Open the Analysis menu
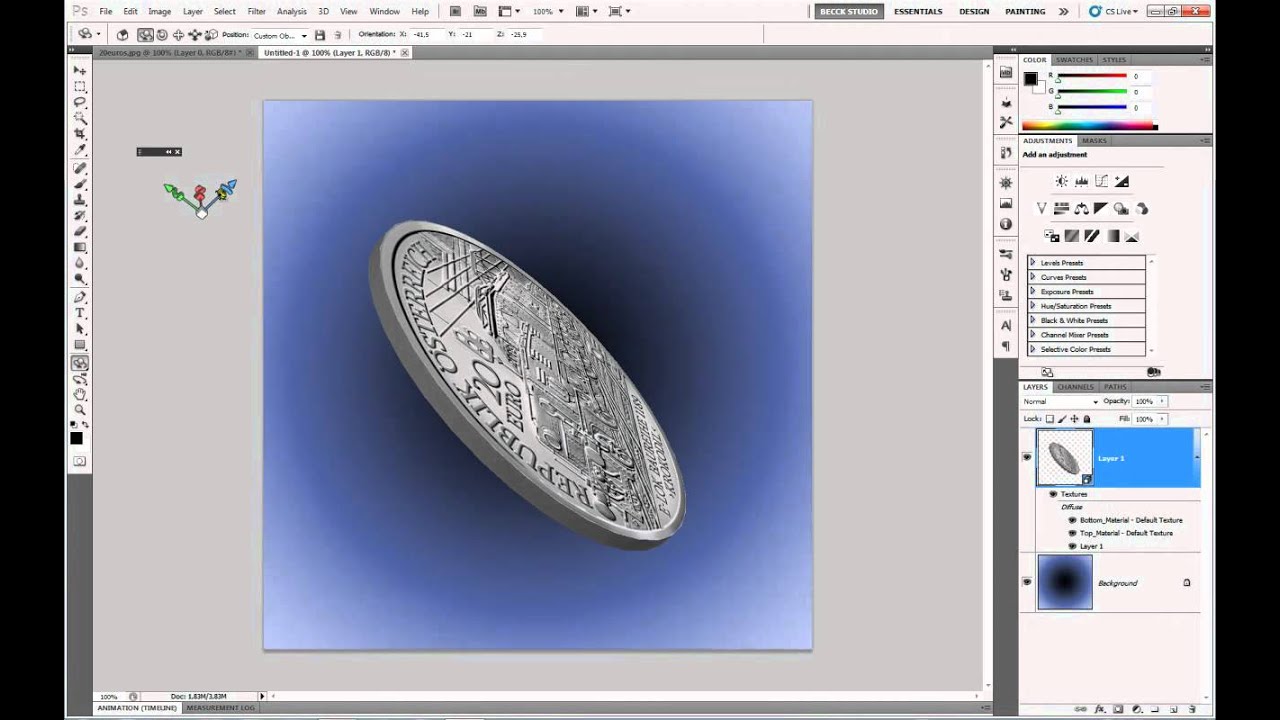 292,11
